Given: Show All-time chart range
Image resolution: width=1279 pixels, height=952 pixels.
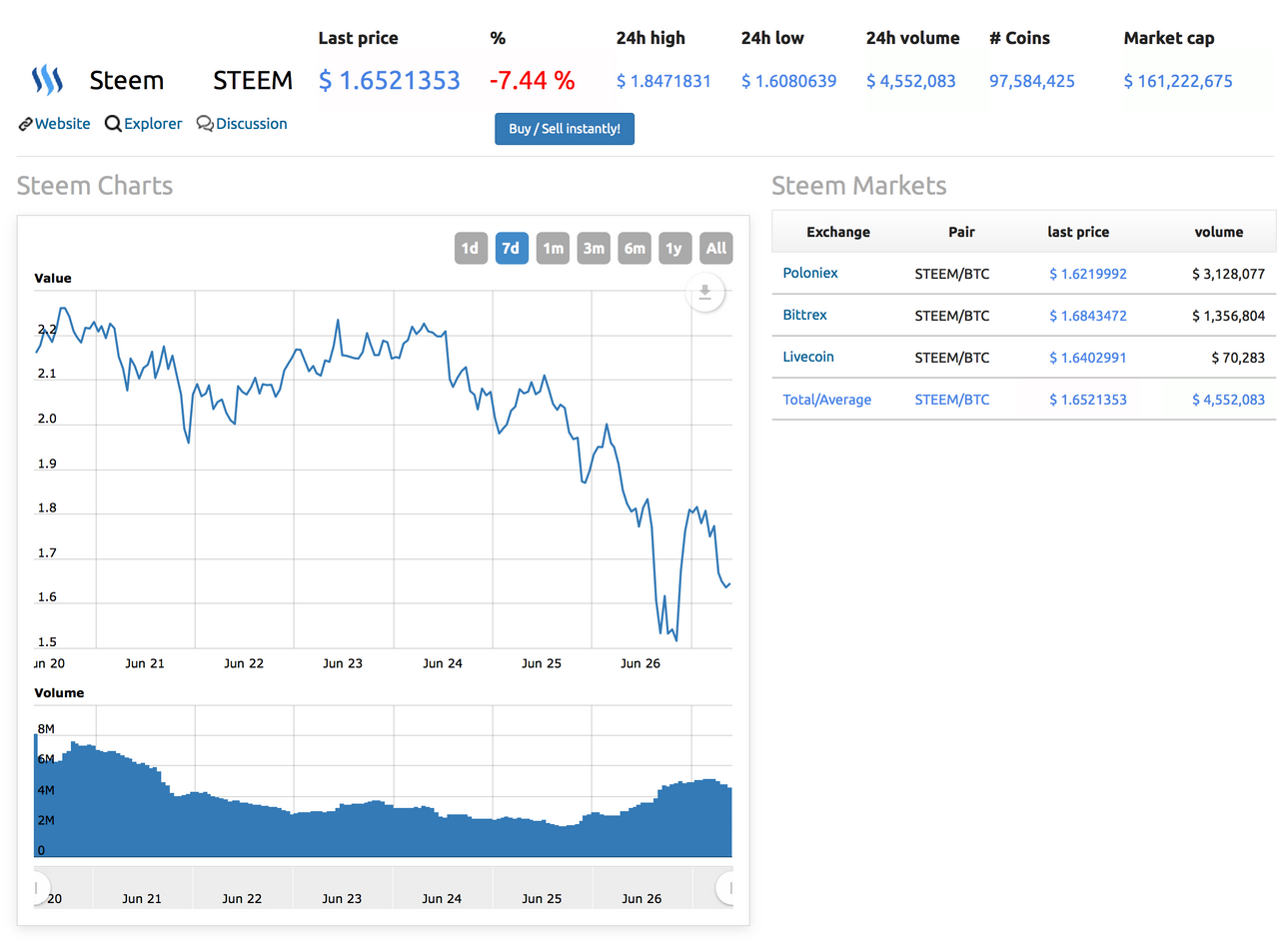Looking at the screenshot, I should point(716,249).
